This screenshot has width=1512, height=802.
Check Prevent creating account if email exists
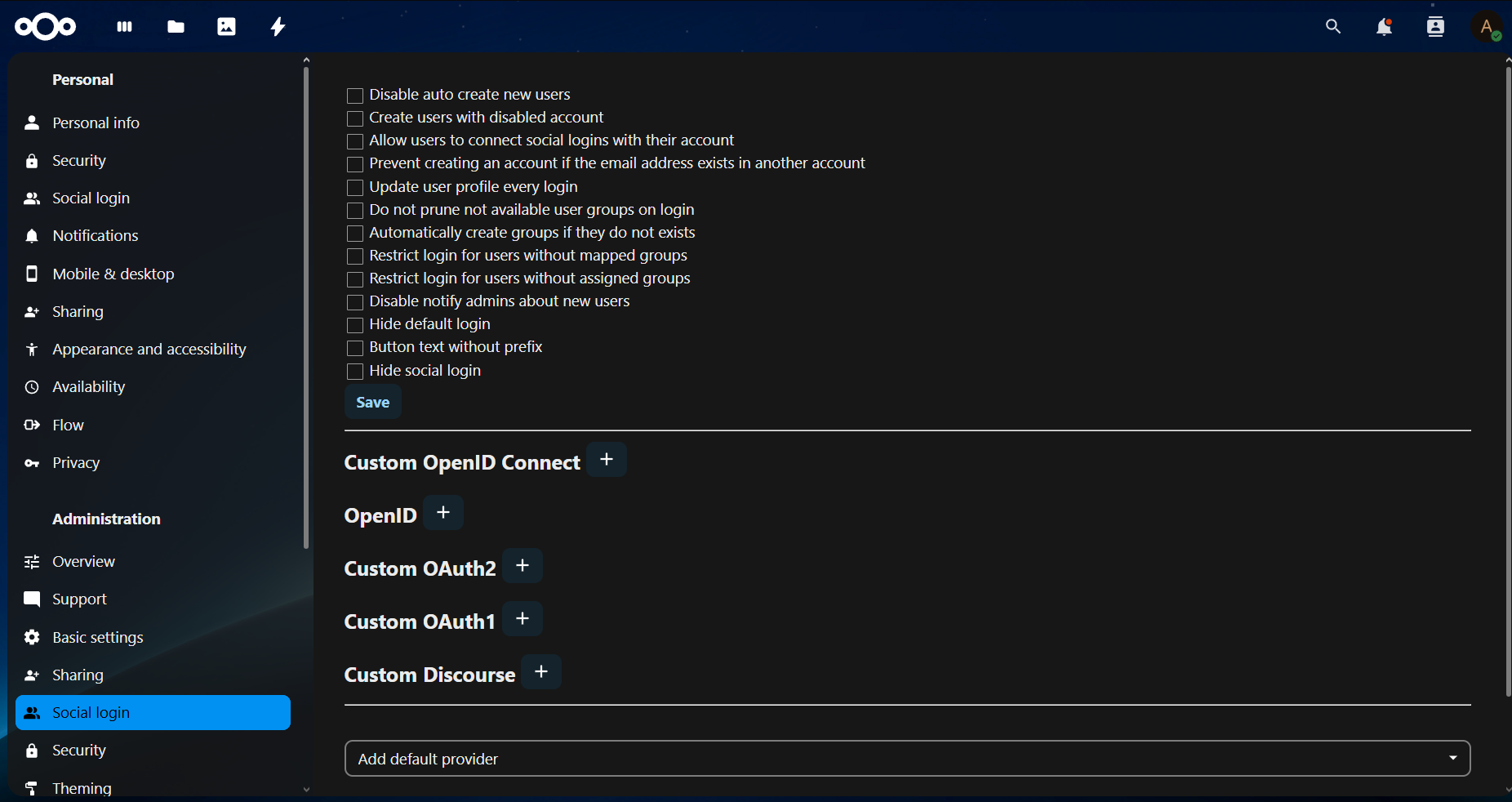coord(355,164)
